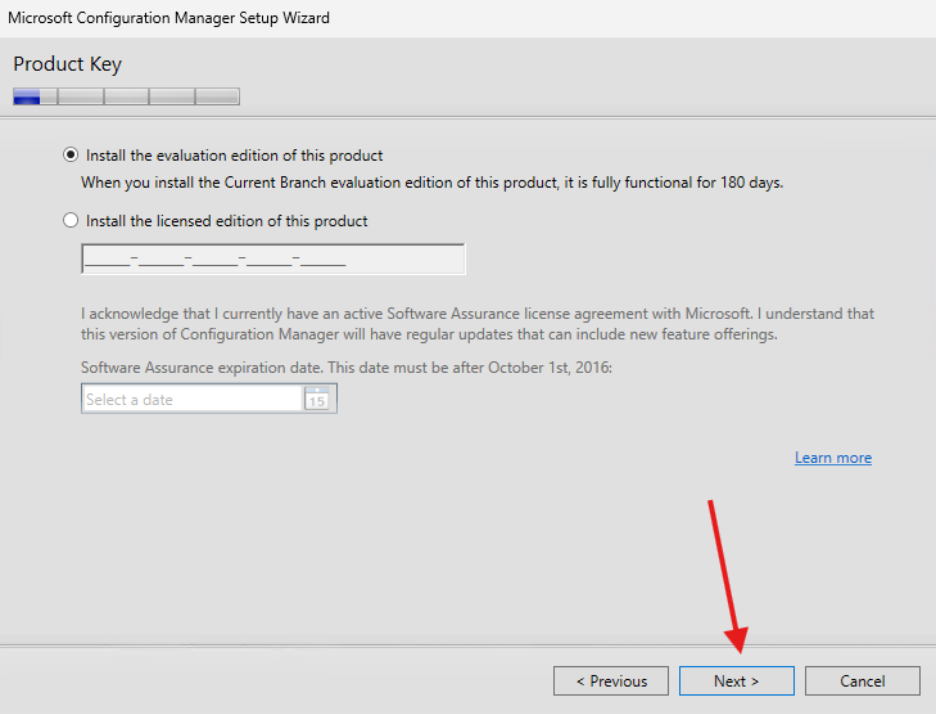This screenshot has height=714, width=936.
Task: Click the highlighted blue progress segment
Action: click(x=26, y=96)
